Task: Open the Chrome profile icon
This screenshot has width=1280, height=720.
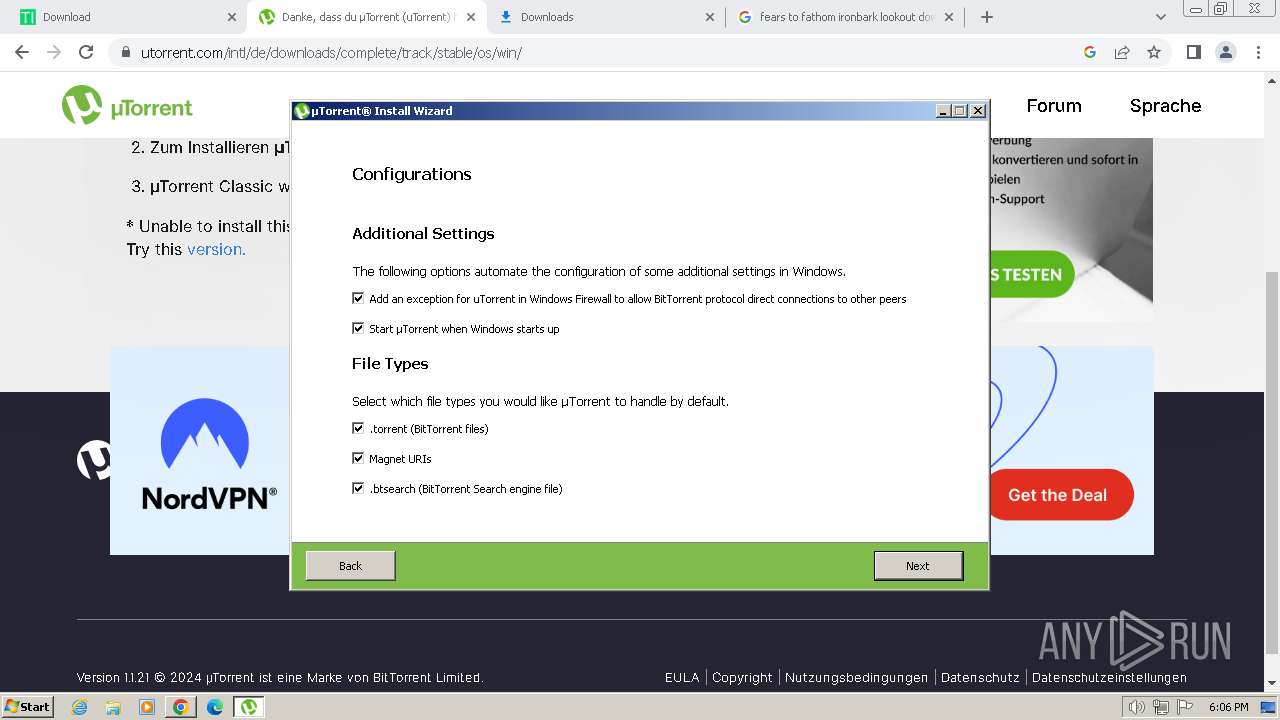Action: click(1225, 52)
